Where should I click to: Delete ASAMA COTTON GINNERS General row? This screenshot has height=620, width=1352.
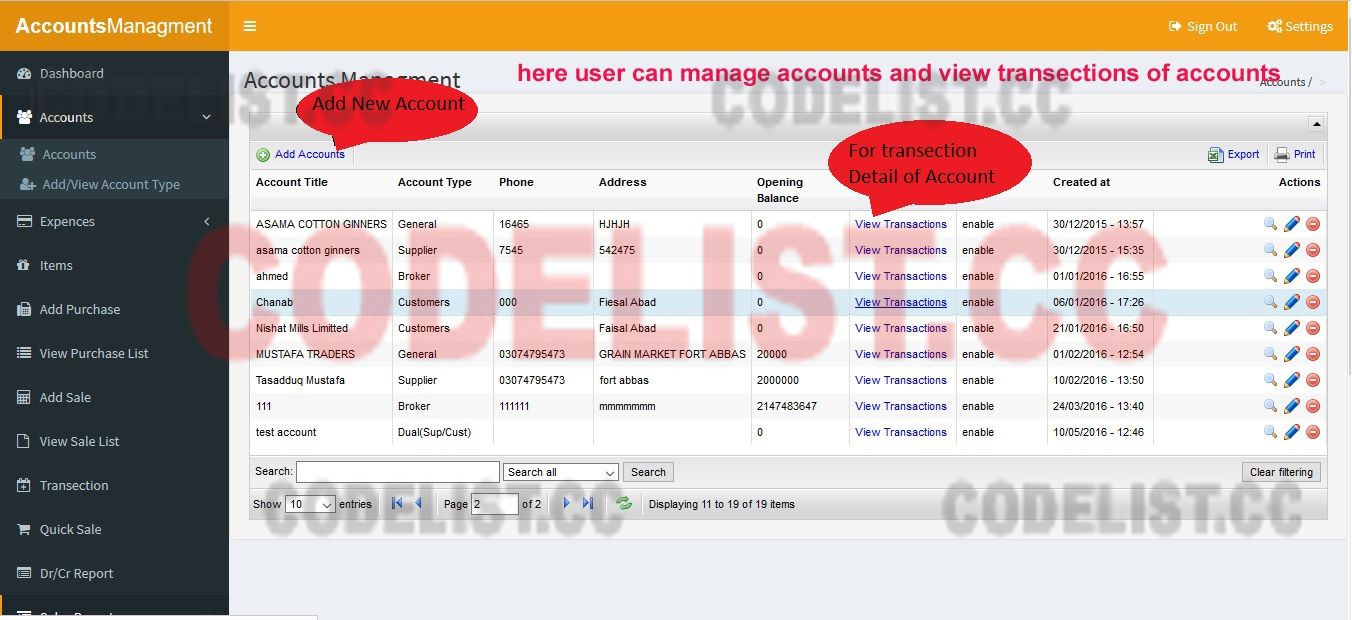pyautogui.click(x=1313, y=224)
